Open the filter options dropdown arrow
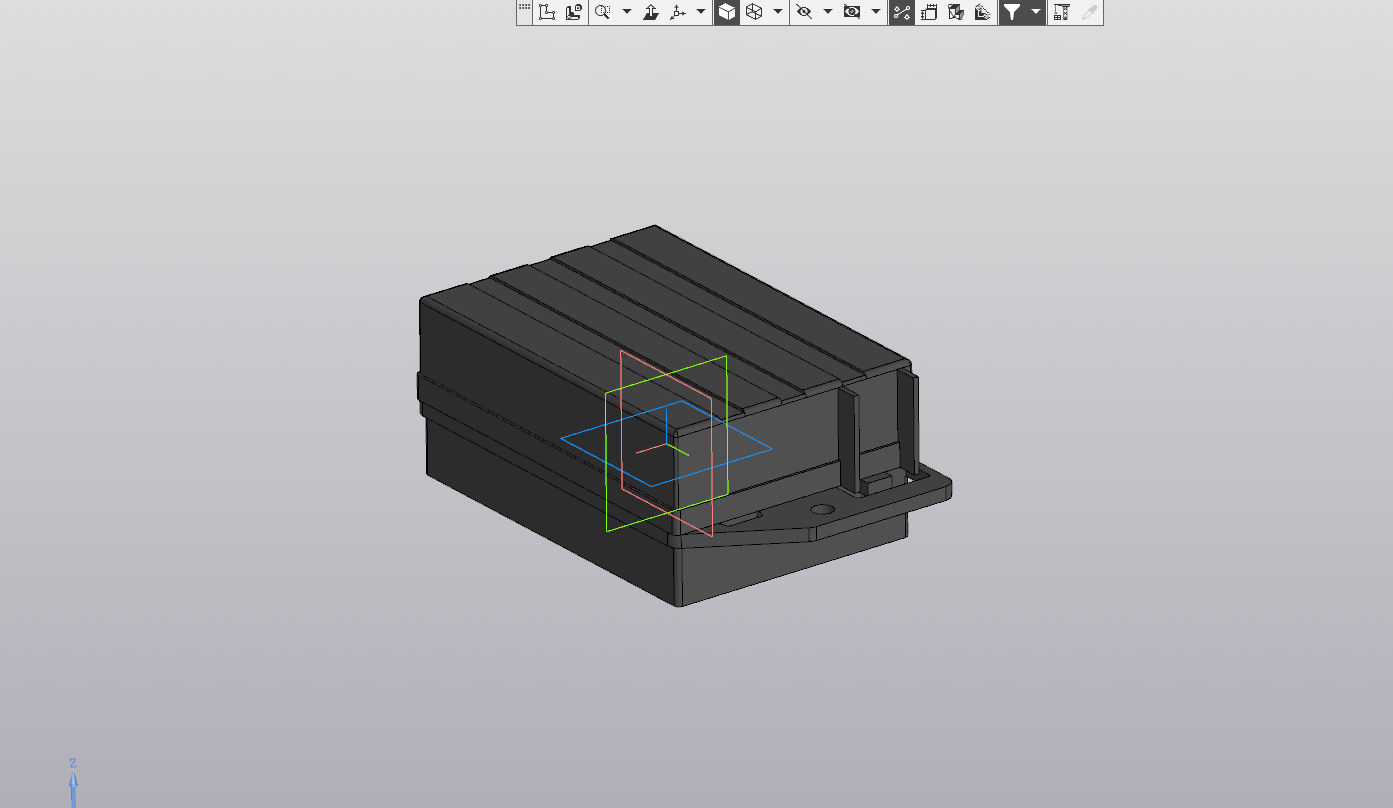 1036,12
